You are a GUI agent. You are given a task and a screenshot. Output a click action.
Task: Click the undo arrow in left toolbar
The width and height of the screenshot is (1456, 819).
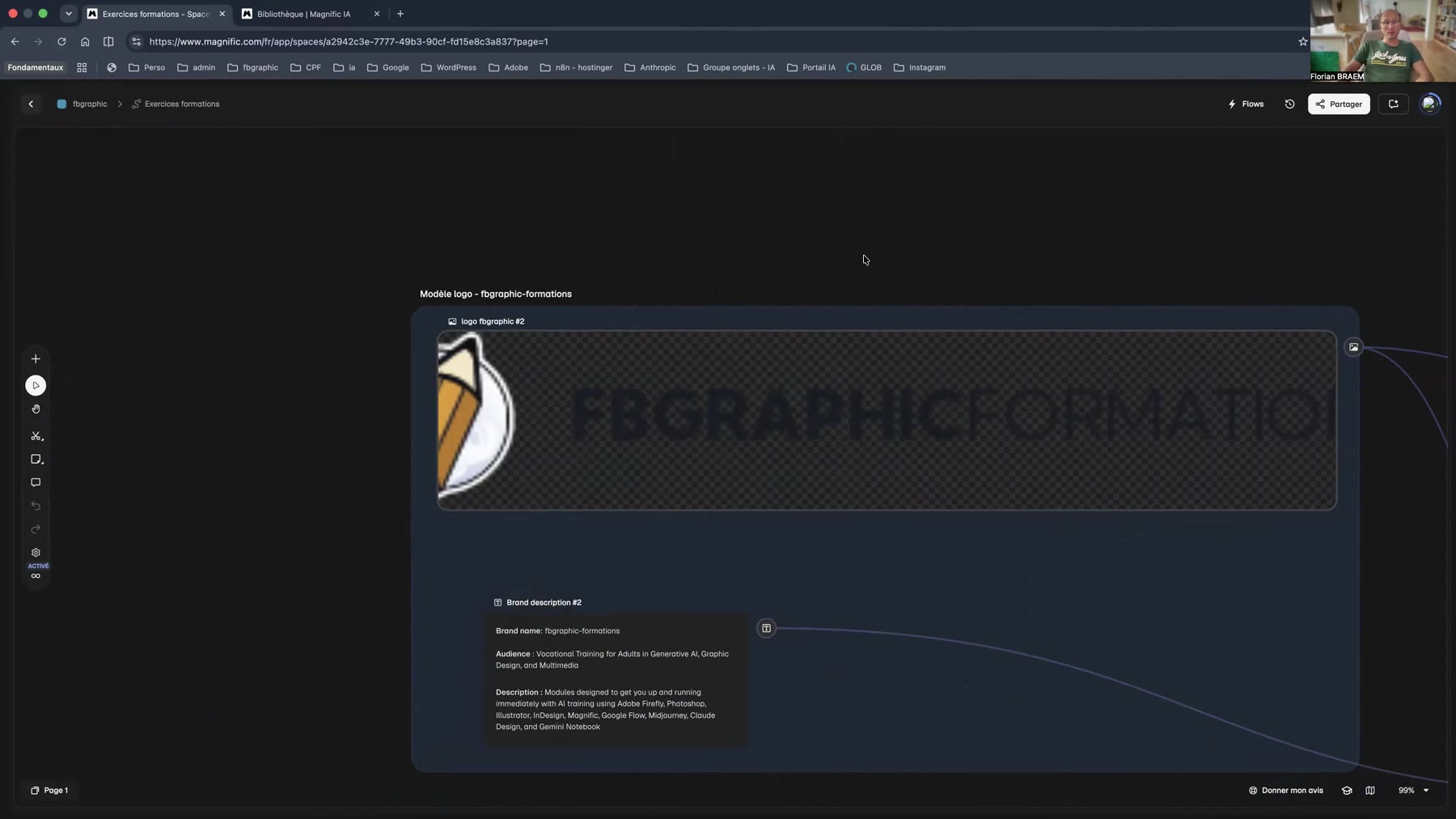pos(36,506)
